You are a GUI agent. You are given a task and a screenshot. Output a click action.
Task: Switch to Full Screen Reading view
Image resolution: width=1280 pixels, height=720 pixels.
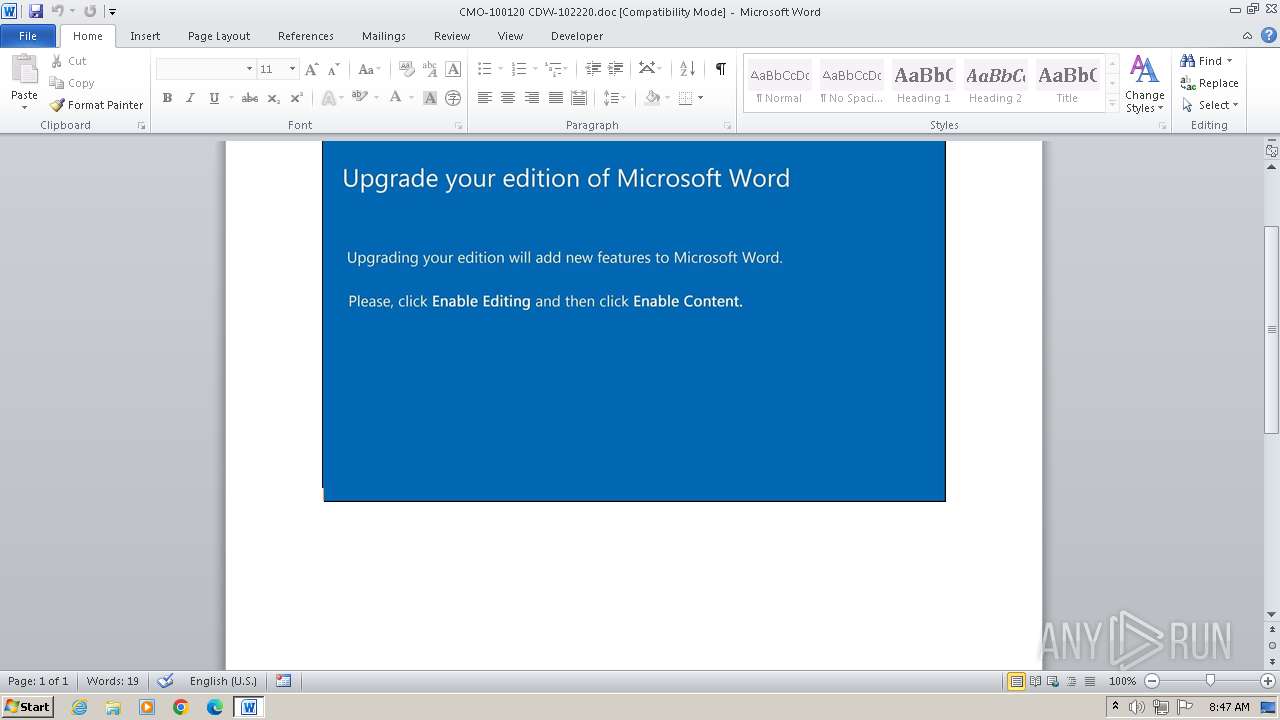click(1035, 681)
